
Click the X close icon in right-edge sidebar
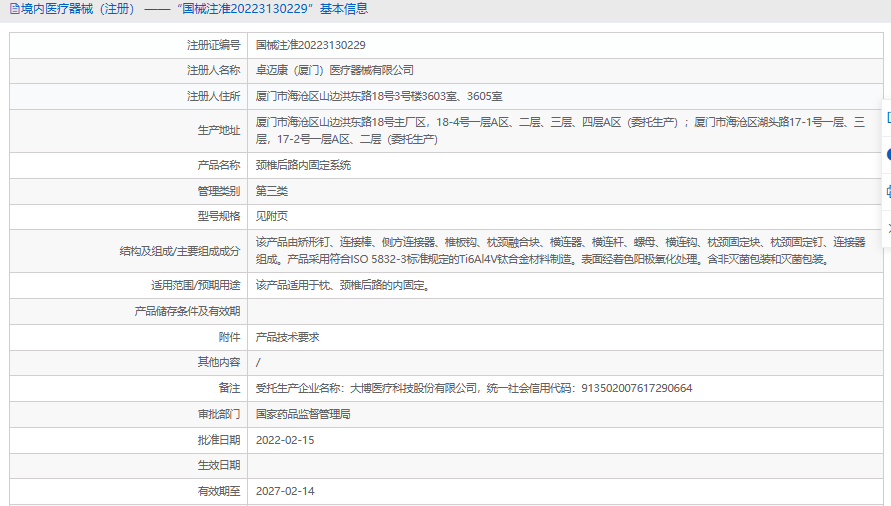tap(888, 228)
